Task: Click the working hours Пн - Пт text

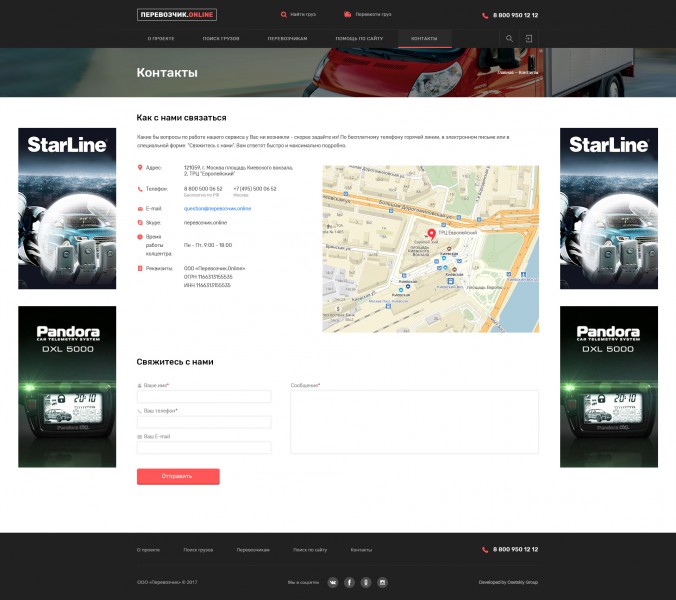Action: 208,245
